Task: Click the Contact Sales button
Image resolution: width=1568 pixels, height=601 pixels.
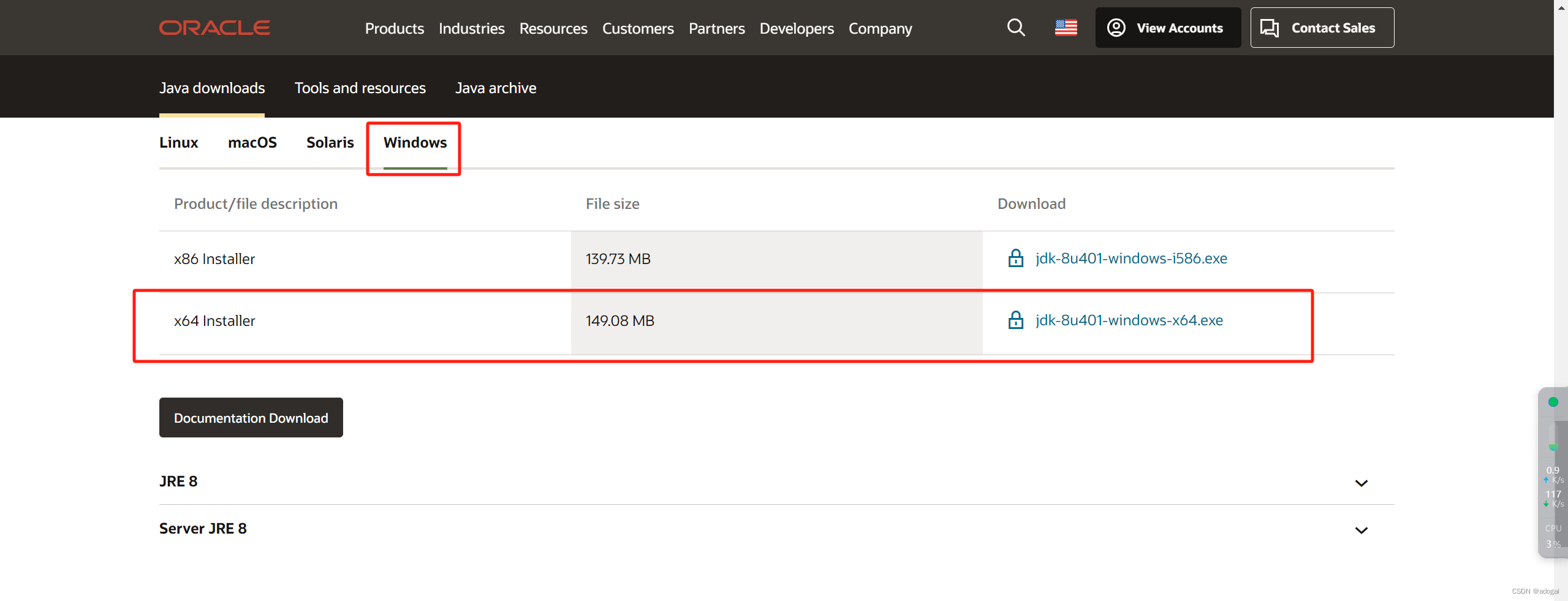Action: (x=1322, y=28)
